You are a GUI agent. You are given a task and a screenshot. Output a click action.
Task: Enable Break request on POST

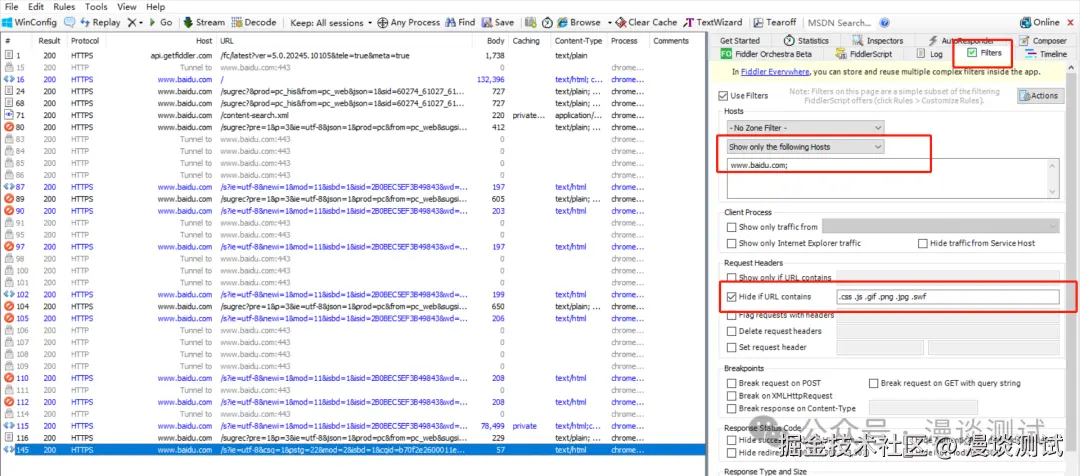[x=731, y=383]
